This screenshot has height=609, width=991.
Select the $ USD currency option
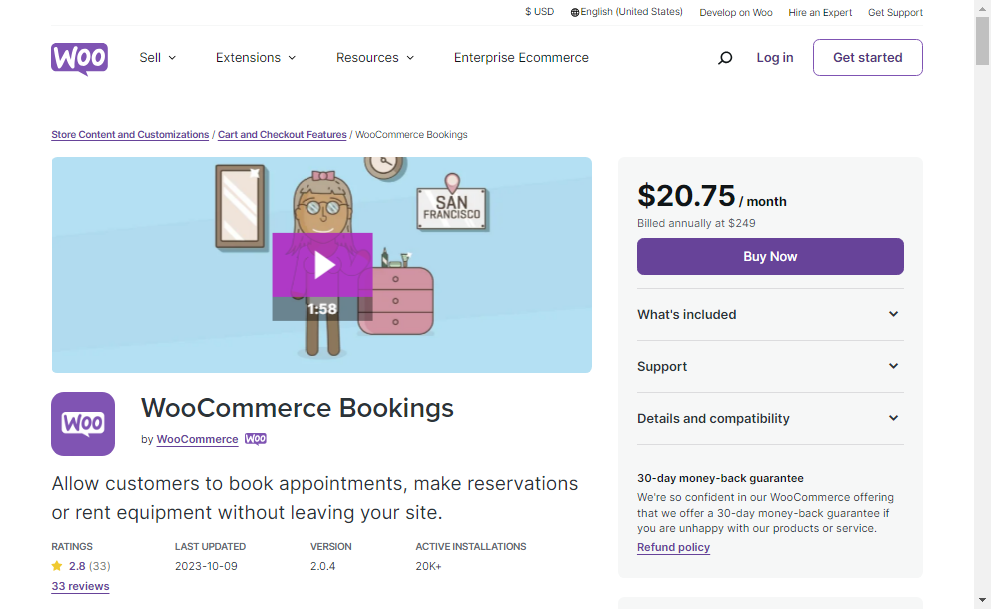coord(539,12)
